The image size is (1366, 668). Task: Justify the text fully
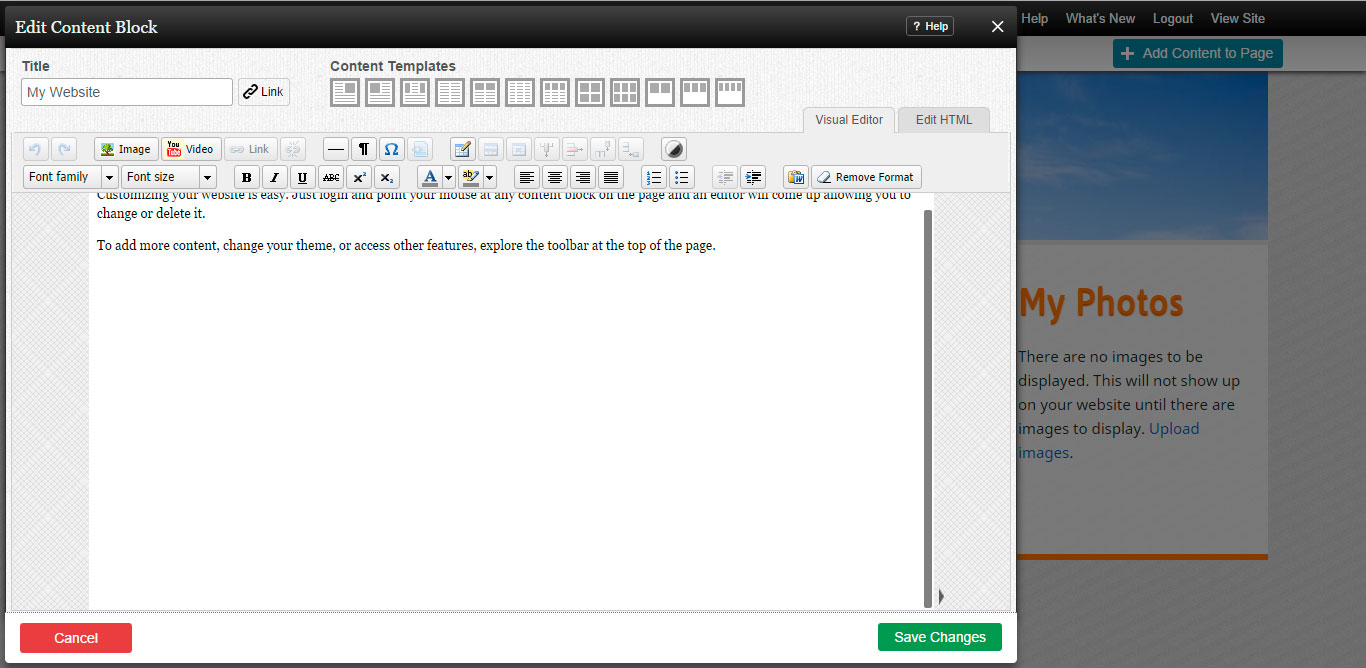pyautogui.click(x=611, y=177)
